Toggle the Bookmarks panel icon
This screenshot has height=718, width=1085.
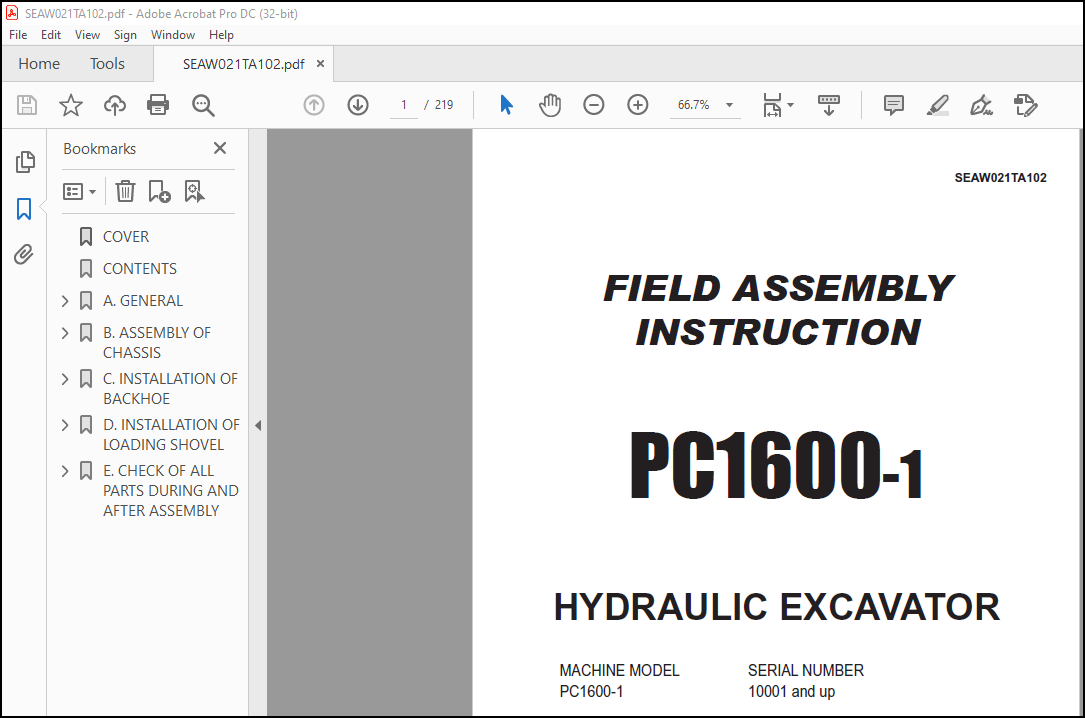tap(24, 208)
